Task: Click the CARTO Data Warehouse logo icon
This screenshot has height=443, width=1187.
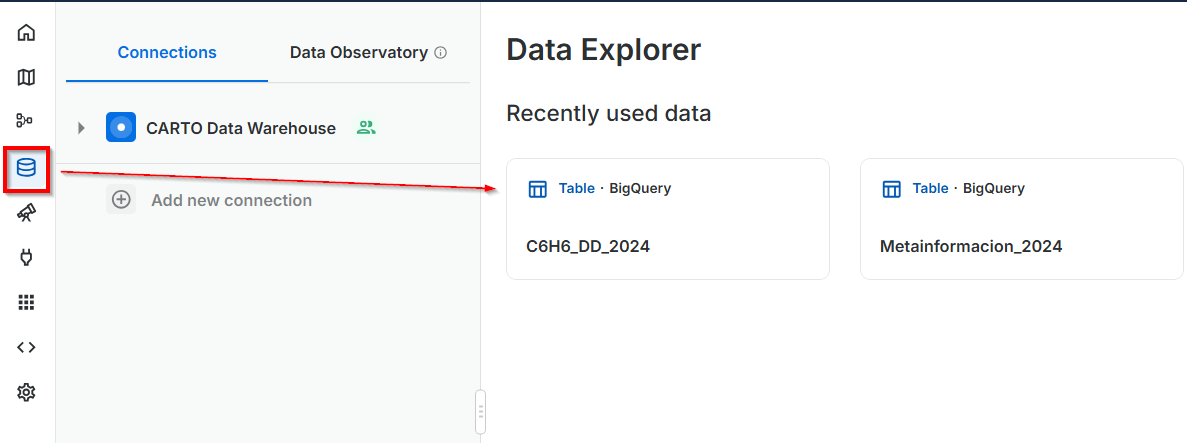Action: [121, 128]
